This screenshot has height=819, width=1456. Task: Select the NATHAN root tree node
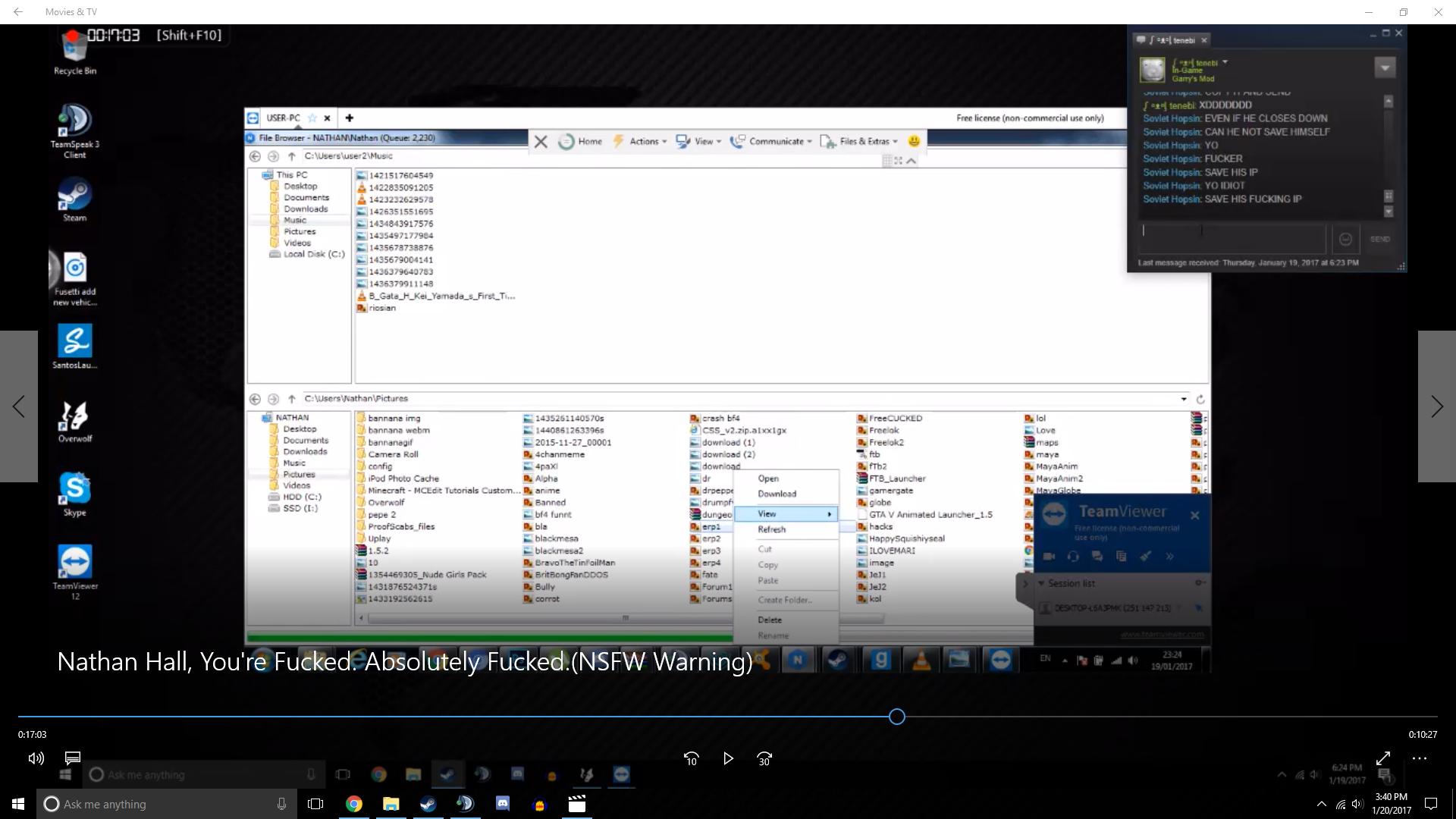pyautogui.click(x=285, y=418)
